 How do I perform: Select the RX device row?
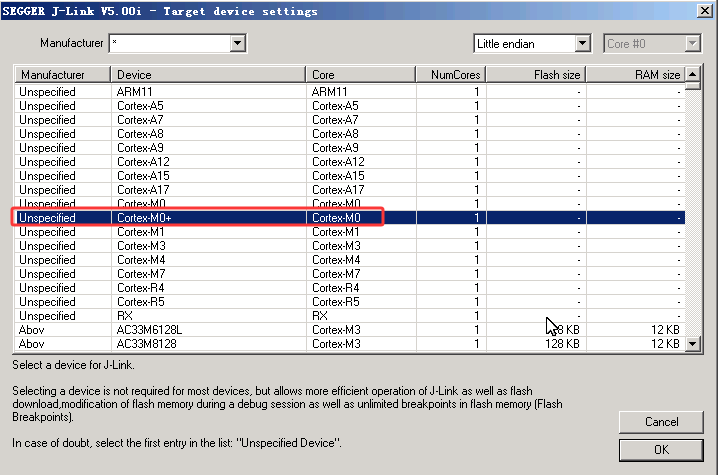pyautogui.click(x=350, y=316)
